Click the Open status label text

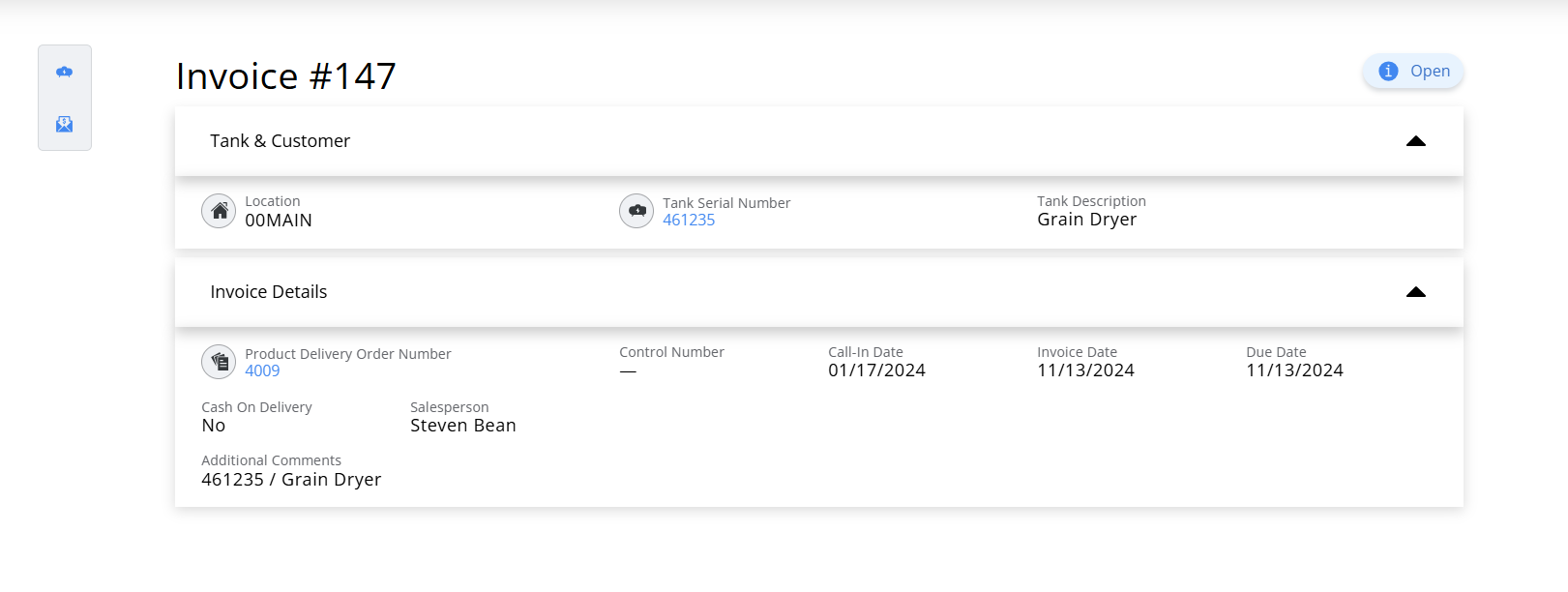[1430, 72]
